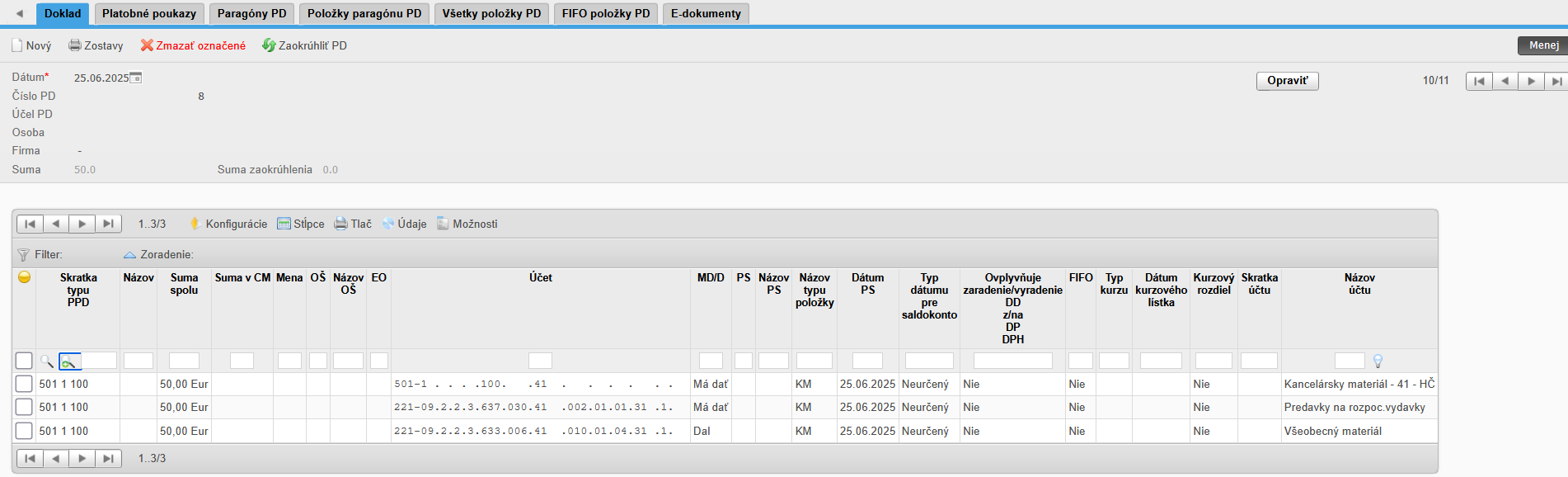Click the lightbulb icon in filter row
Screen dimensions: 1568x477
(1378, 361)
